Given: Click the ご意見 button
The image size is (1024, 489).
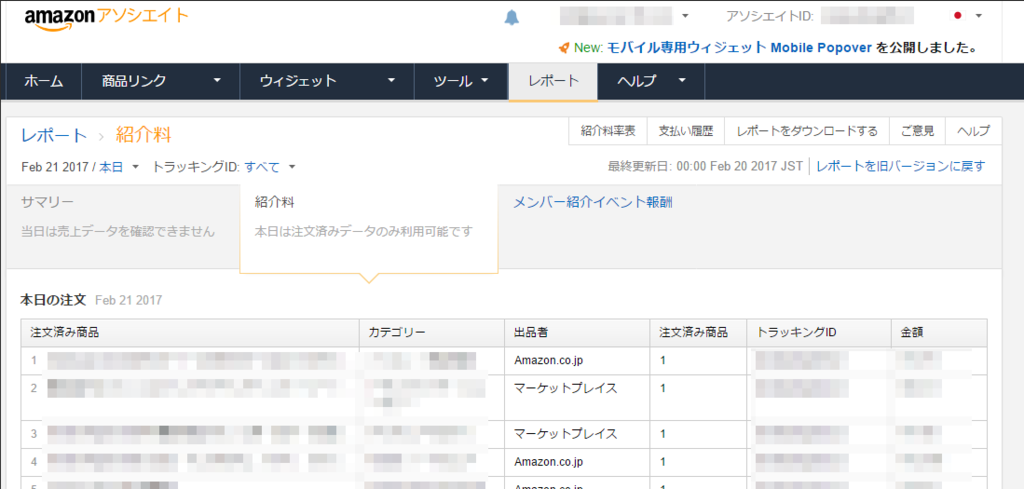Looking at the screenshot, I should coord(917,131).
